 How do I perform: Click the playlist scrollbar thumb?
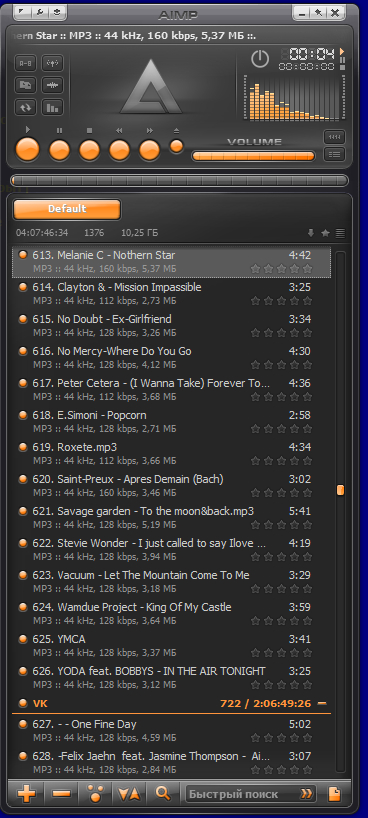pos(340,490)
